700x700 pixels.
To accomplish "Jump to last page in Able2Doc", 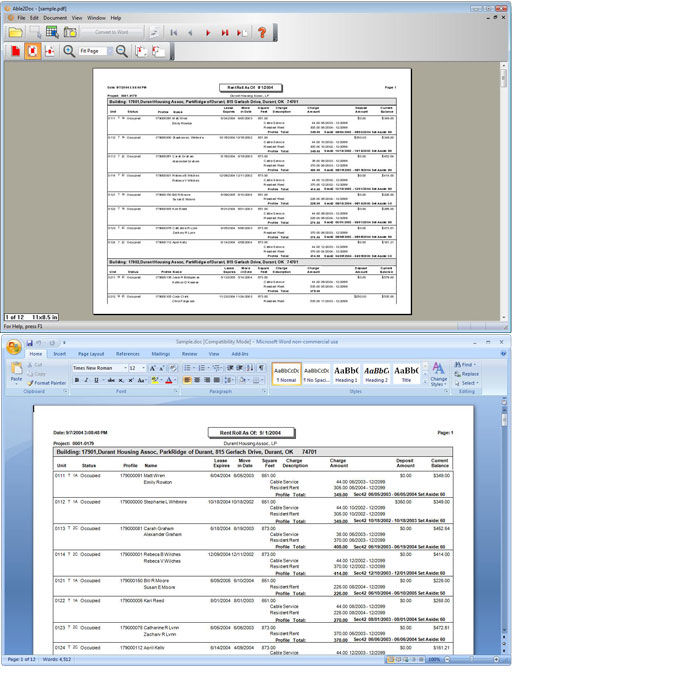I will tap(225, 33).
